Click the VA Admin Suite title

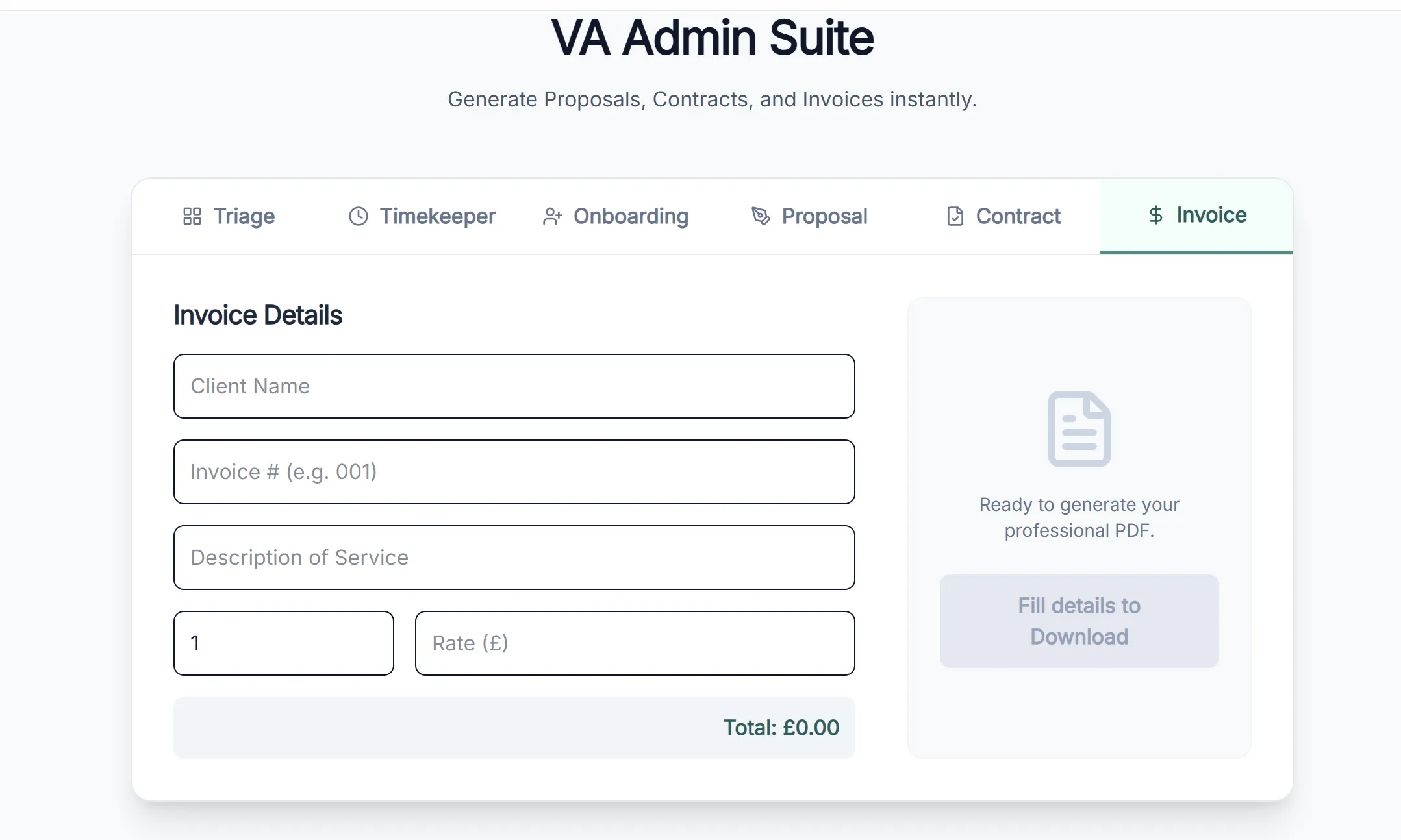pyautogui.click(x=712, y=38)
